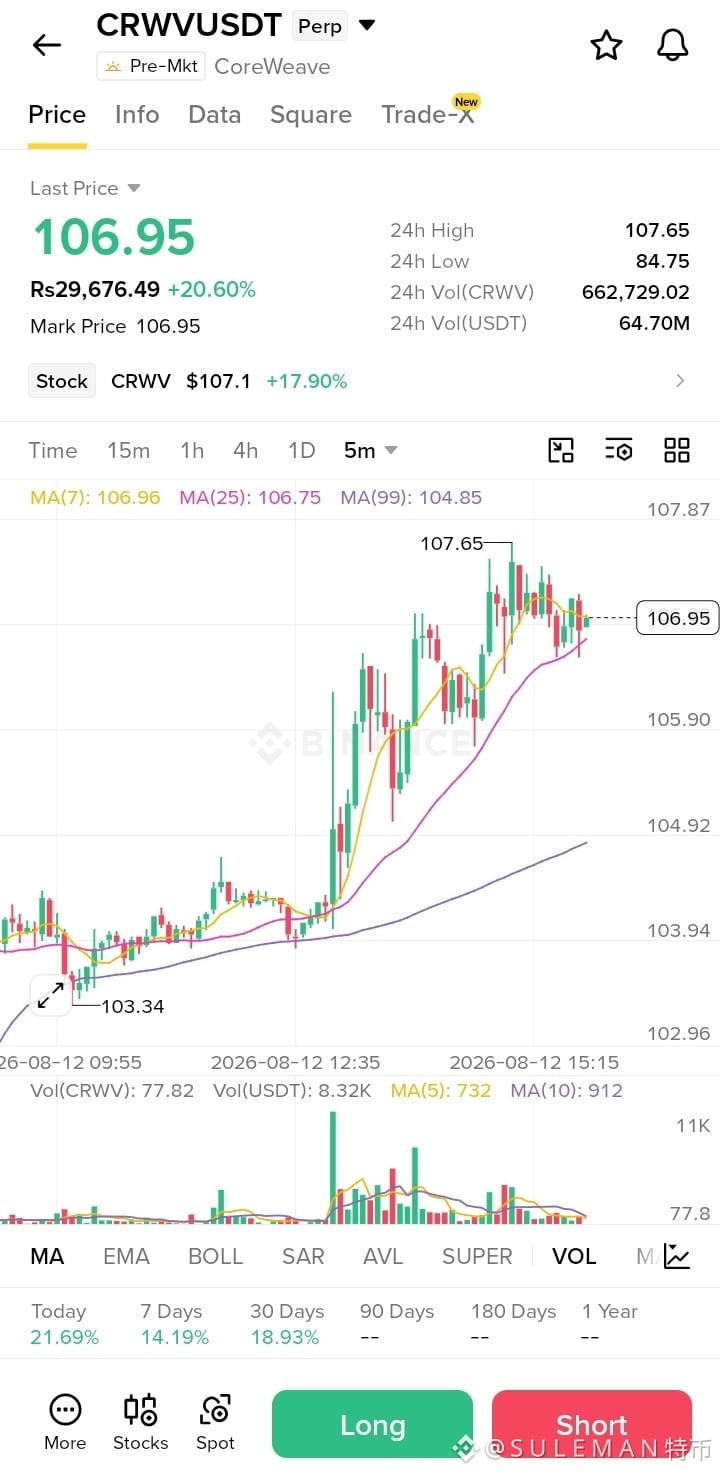Toggle the SUPER indicator
The image size is (720, 1475).
pos(477,1256)
